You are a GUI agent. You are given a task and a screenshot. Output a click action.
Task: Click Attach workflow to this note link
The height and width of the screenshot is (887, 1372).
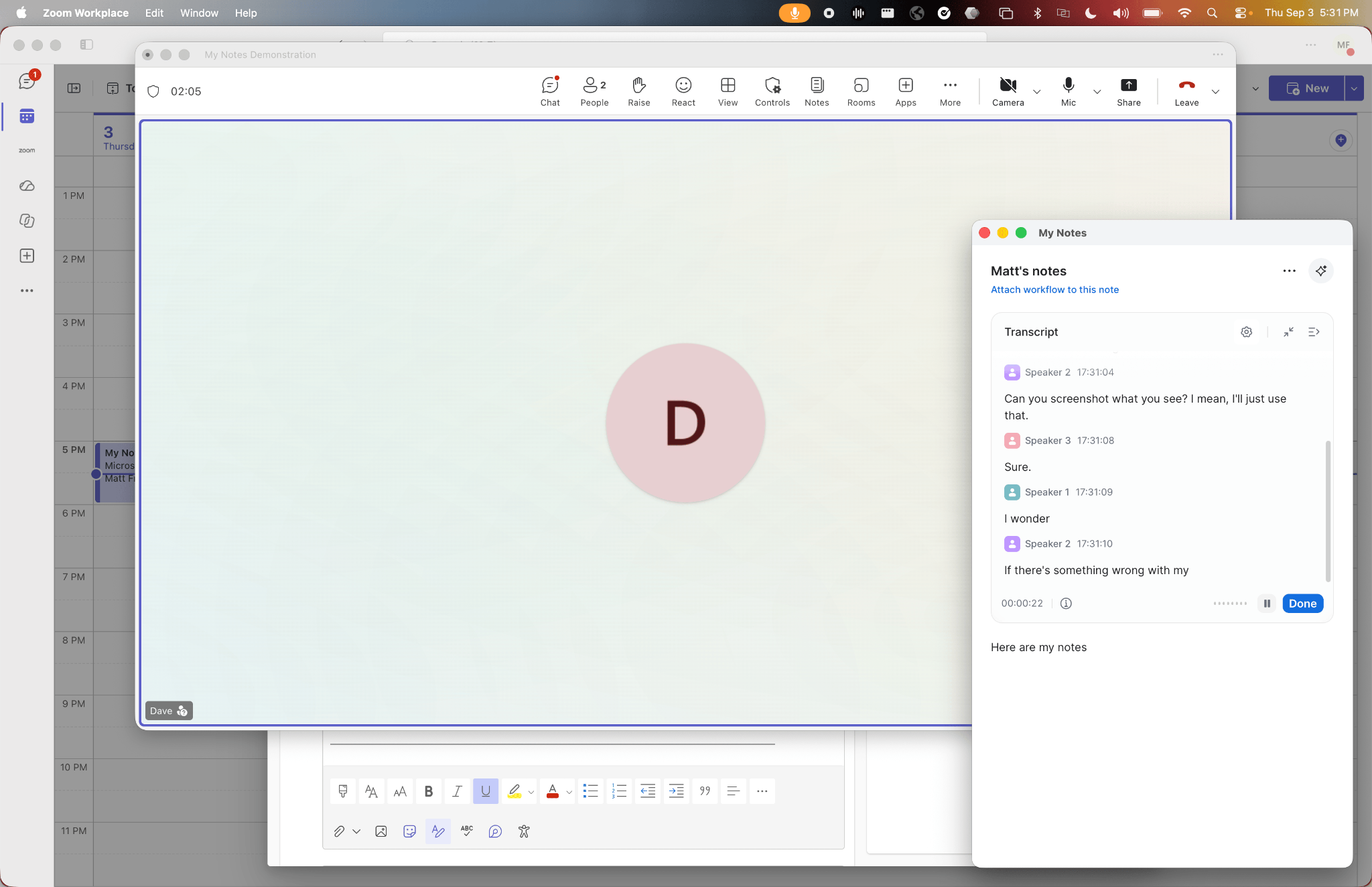[1054, 289]
